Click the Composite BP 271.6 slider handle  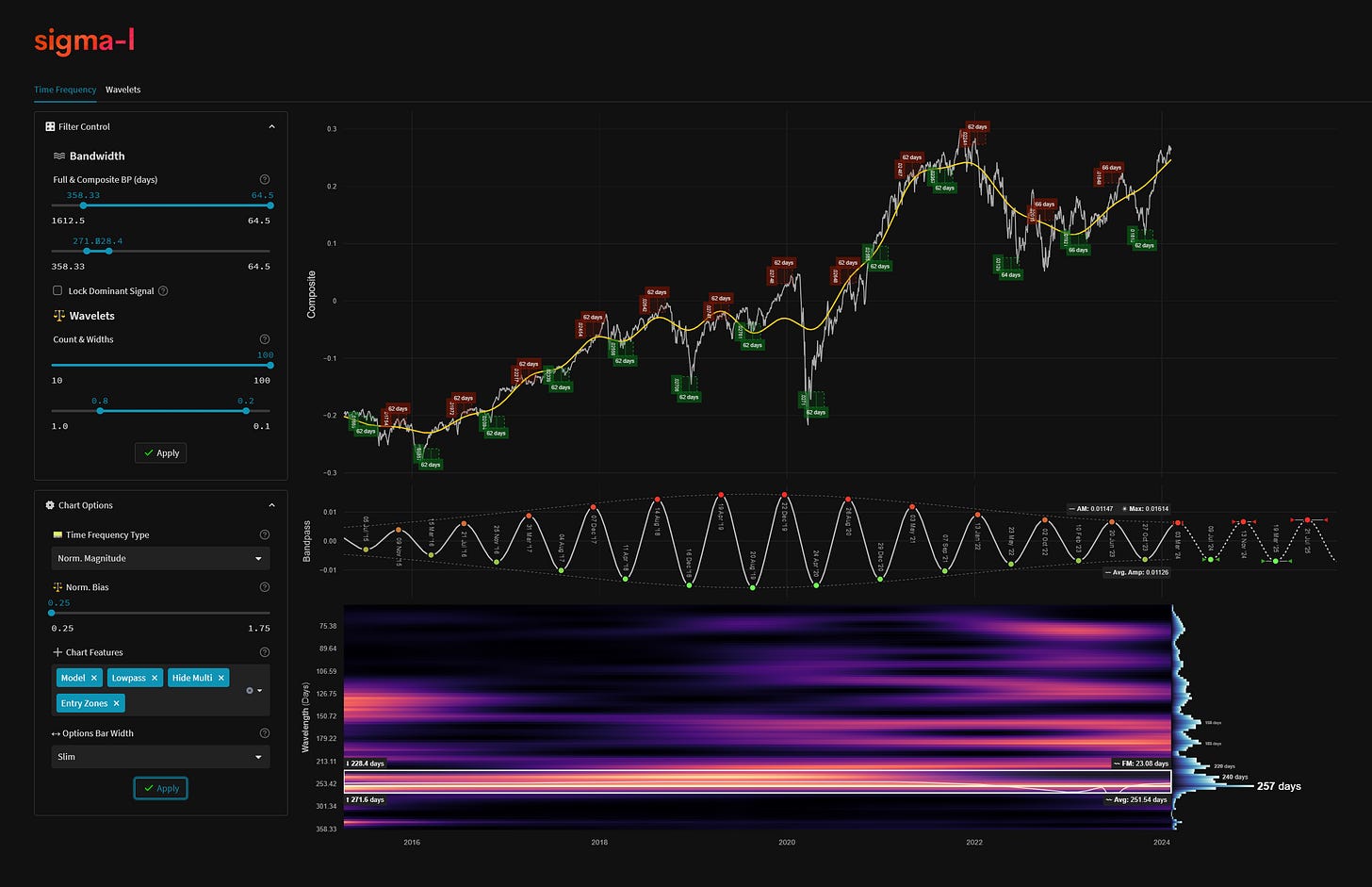[87, 251]
